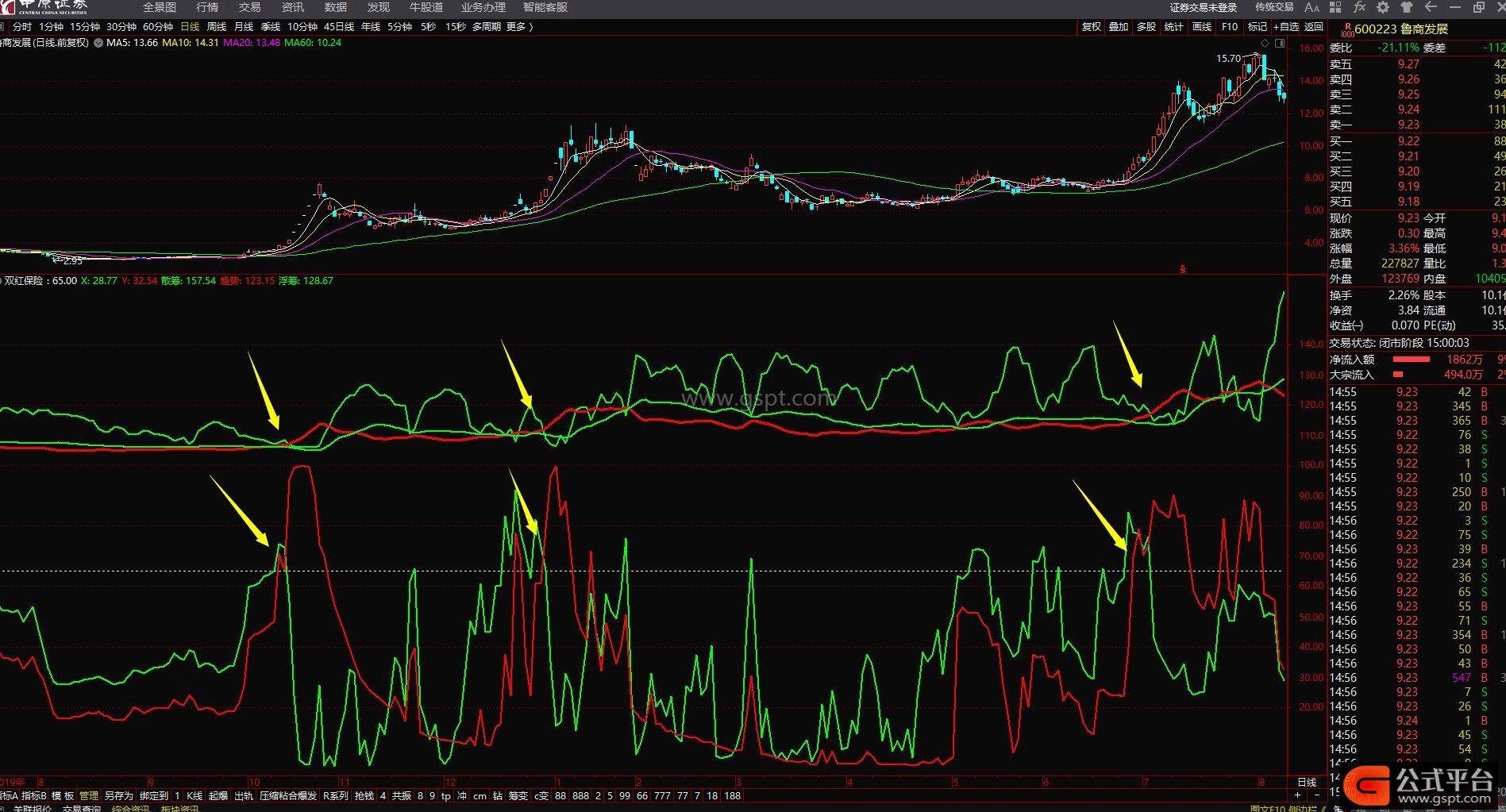1506x812 pixels.
Task: Select 抢钱 indicator
Action: click(x=364, y=795)
